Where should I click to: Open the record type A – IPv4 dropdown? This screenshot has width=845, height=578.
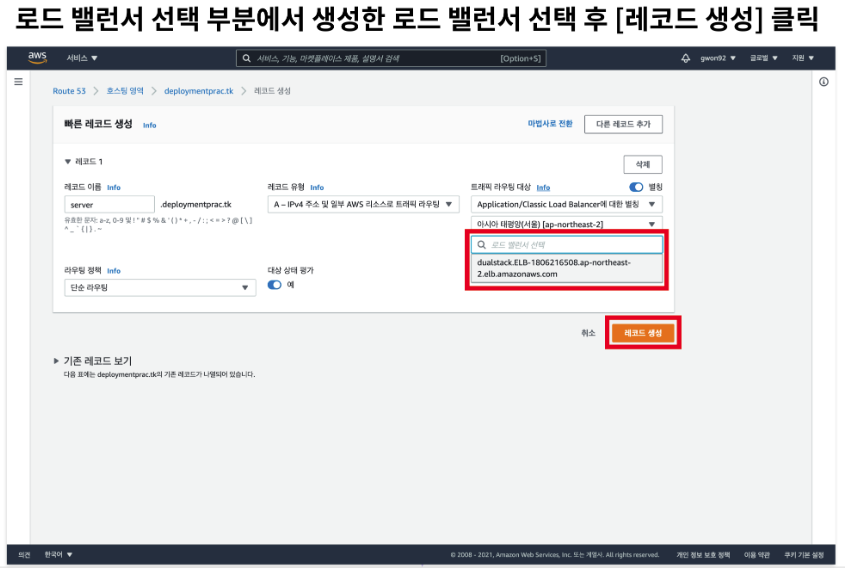coord(363,205)
